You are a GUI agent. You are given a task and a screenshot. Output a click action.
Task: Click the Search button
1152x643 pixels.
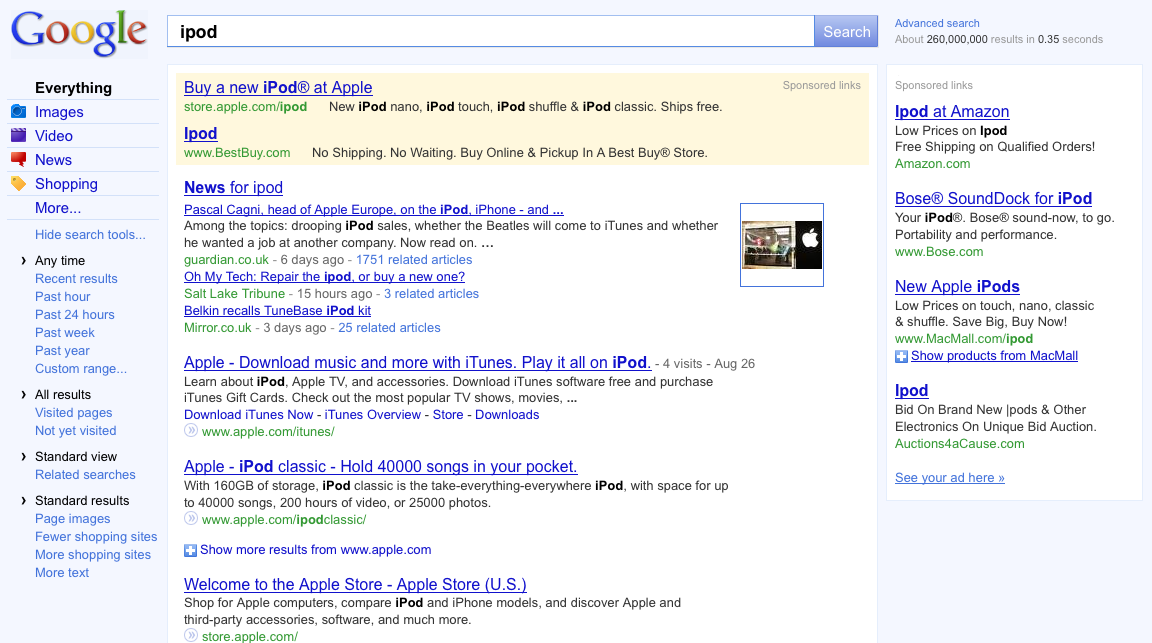click(846, 32)
